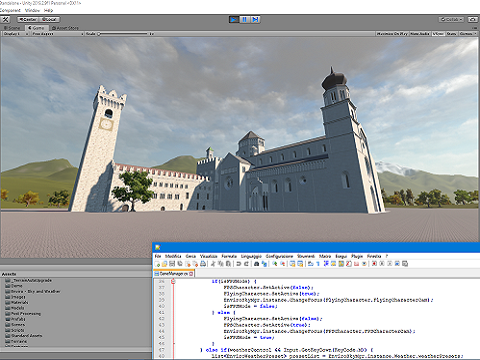This screenshot has height=360, width=480.
Task: Select the Post Processing folder
Action: 23,314
